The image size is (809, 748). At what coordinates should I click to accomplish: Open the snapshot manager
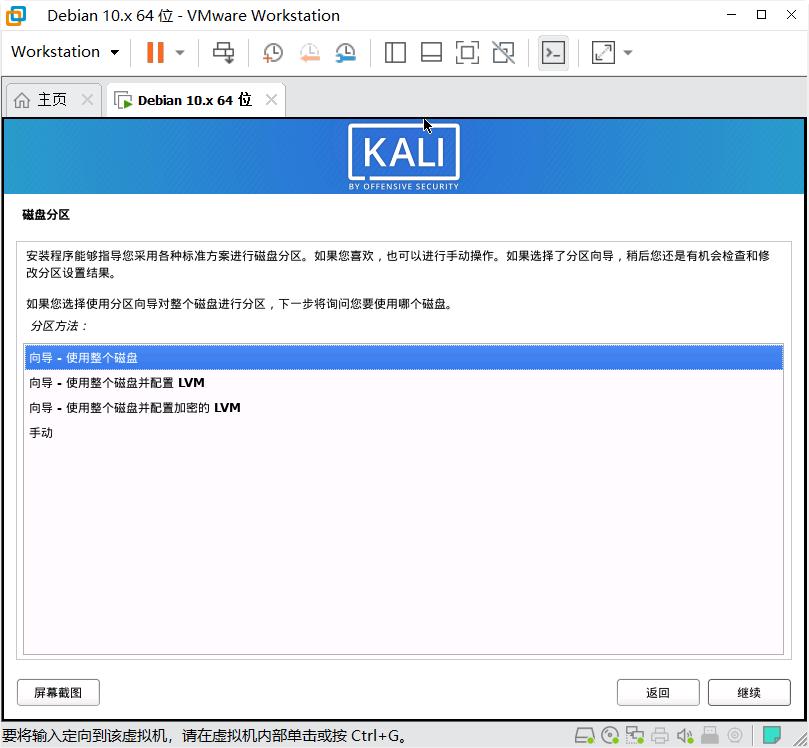pos(346,53)
